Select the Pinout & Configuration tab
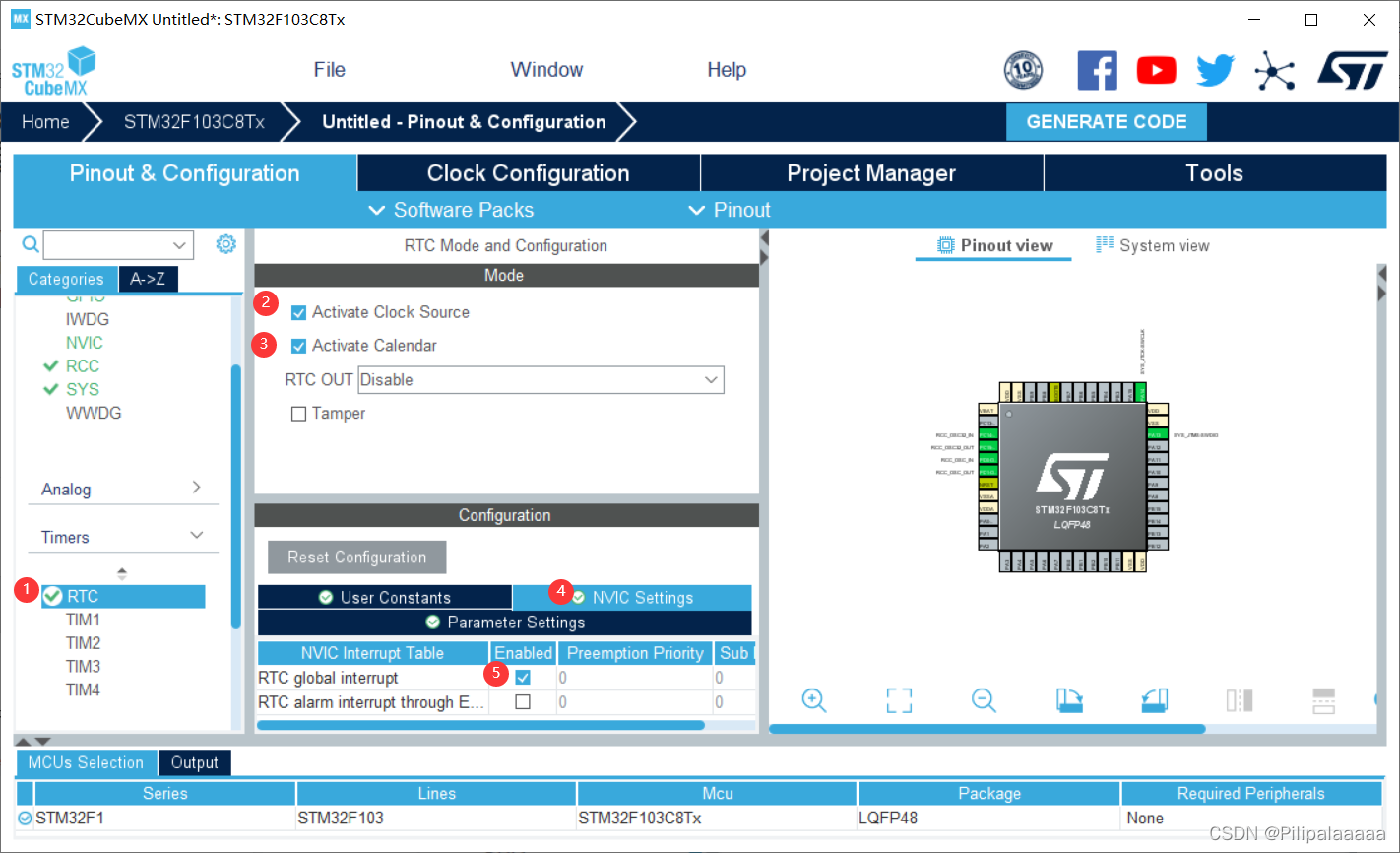 [185, 173]
